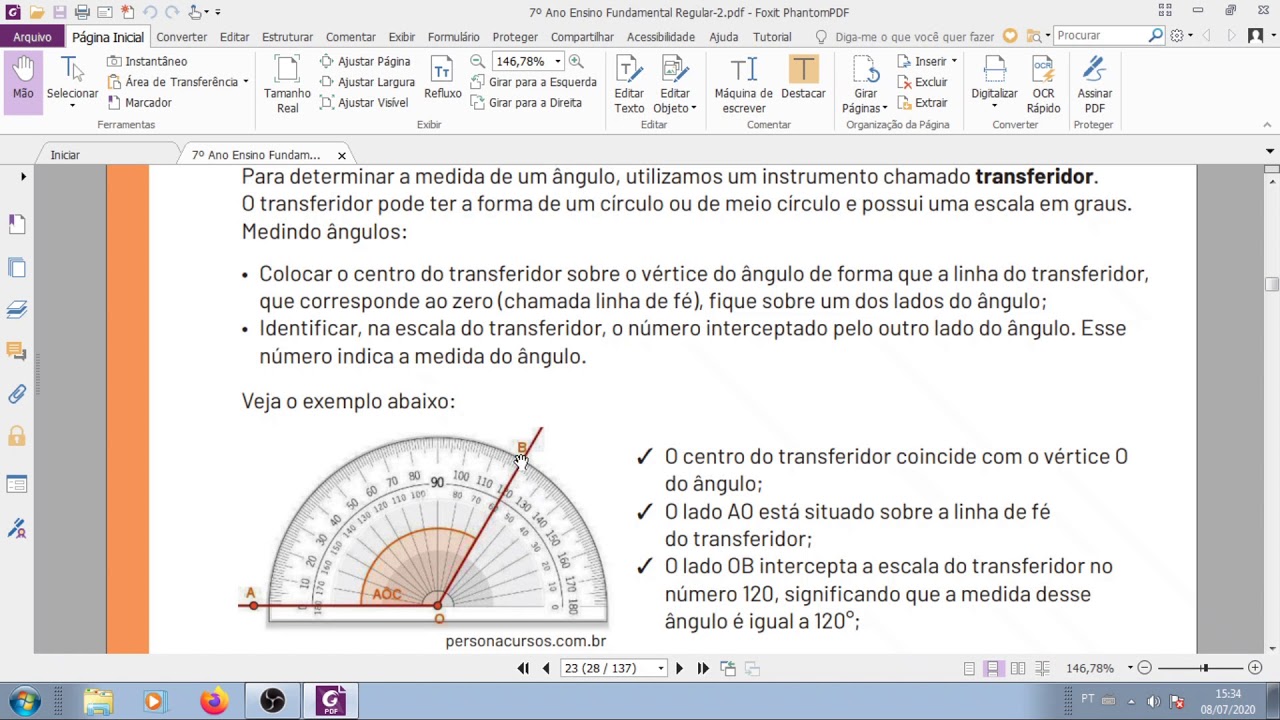The image size is (1280, 720).
Task: Open the comments side panel
Action: pos(17,351)
